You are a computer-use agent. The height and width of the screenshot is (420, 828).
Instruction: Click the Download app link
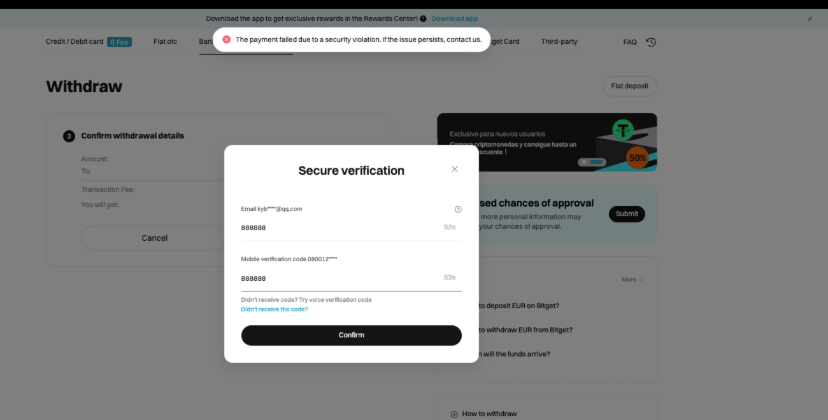click(x=455, y=18)
